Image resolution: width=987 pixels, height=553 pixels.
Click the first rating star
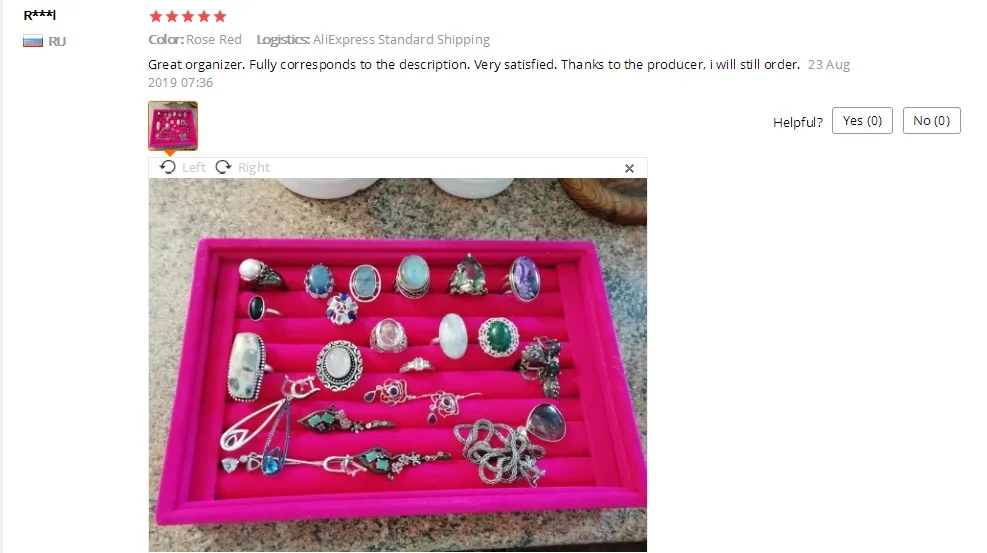[155, 16]
